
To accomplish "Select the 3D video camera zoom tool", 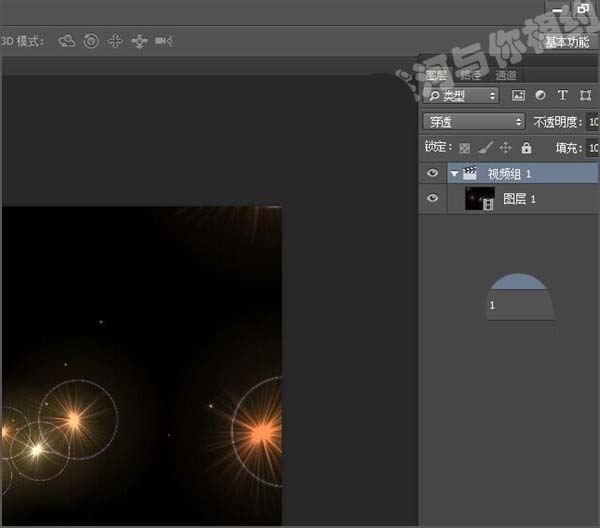I will tap(164, 41).
